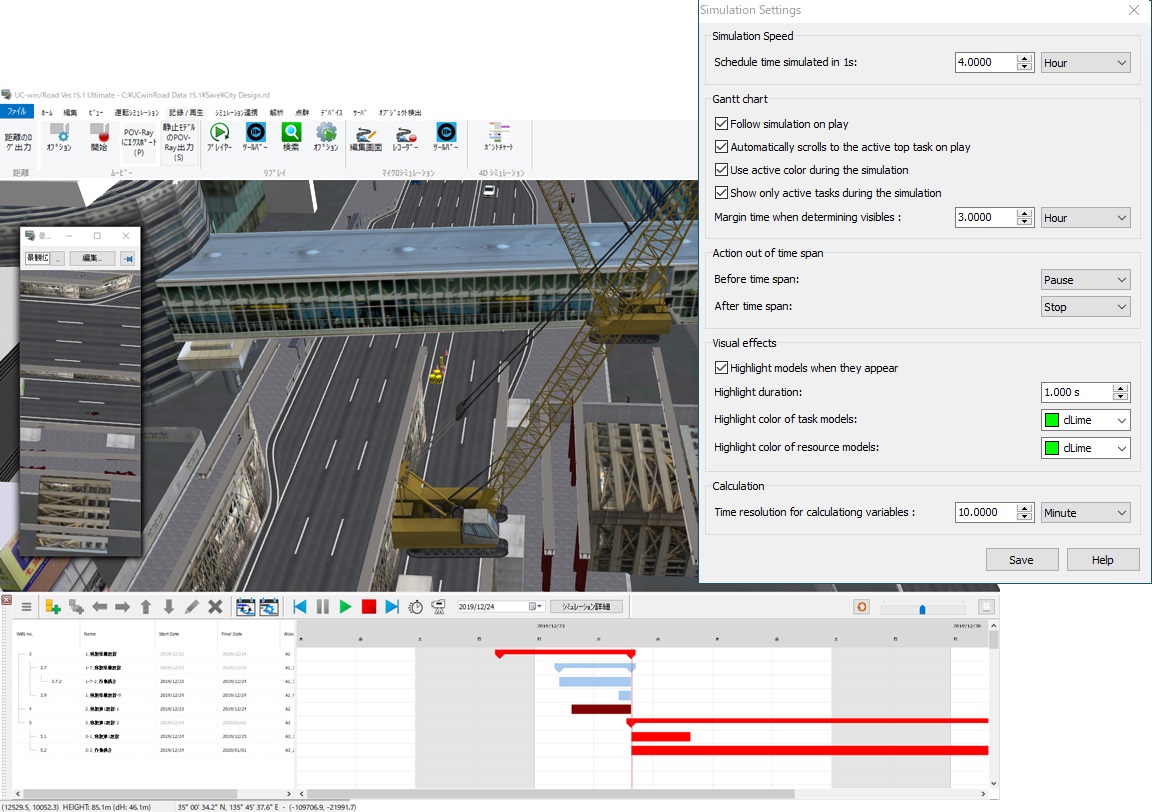Click the Gantt chart zoom slider handle

click(x=922, y=609)
